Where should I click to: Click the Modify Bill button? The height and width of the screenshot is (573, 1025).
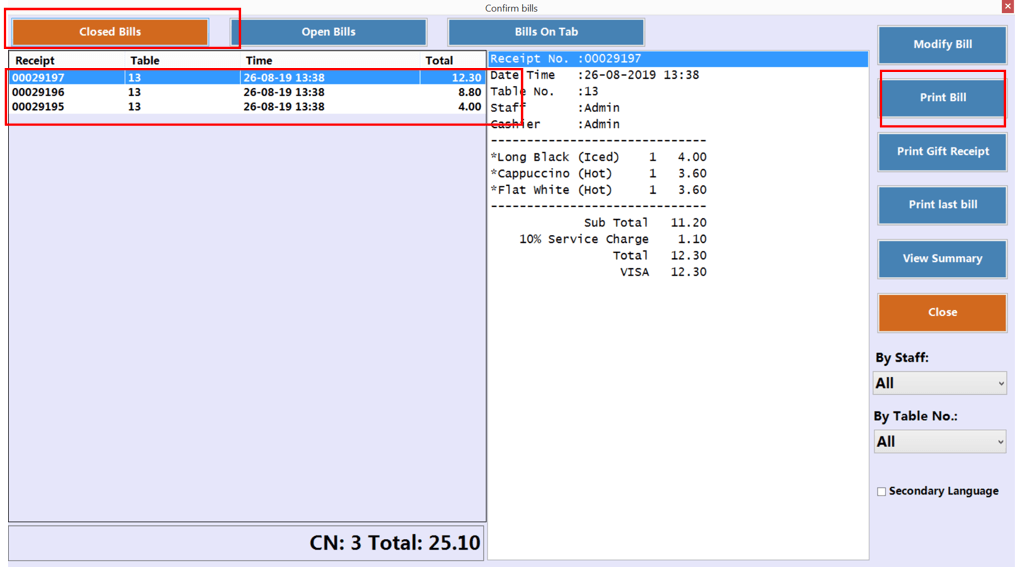pyautogui.click(x=942, y=45)
